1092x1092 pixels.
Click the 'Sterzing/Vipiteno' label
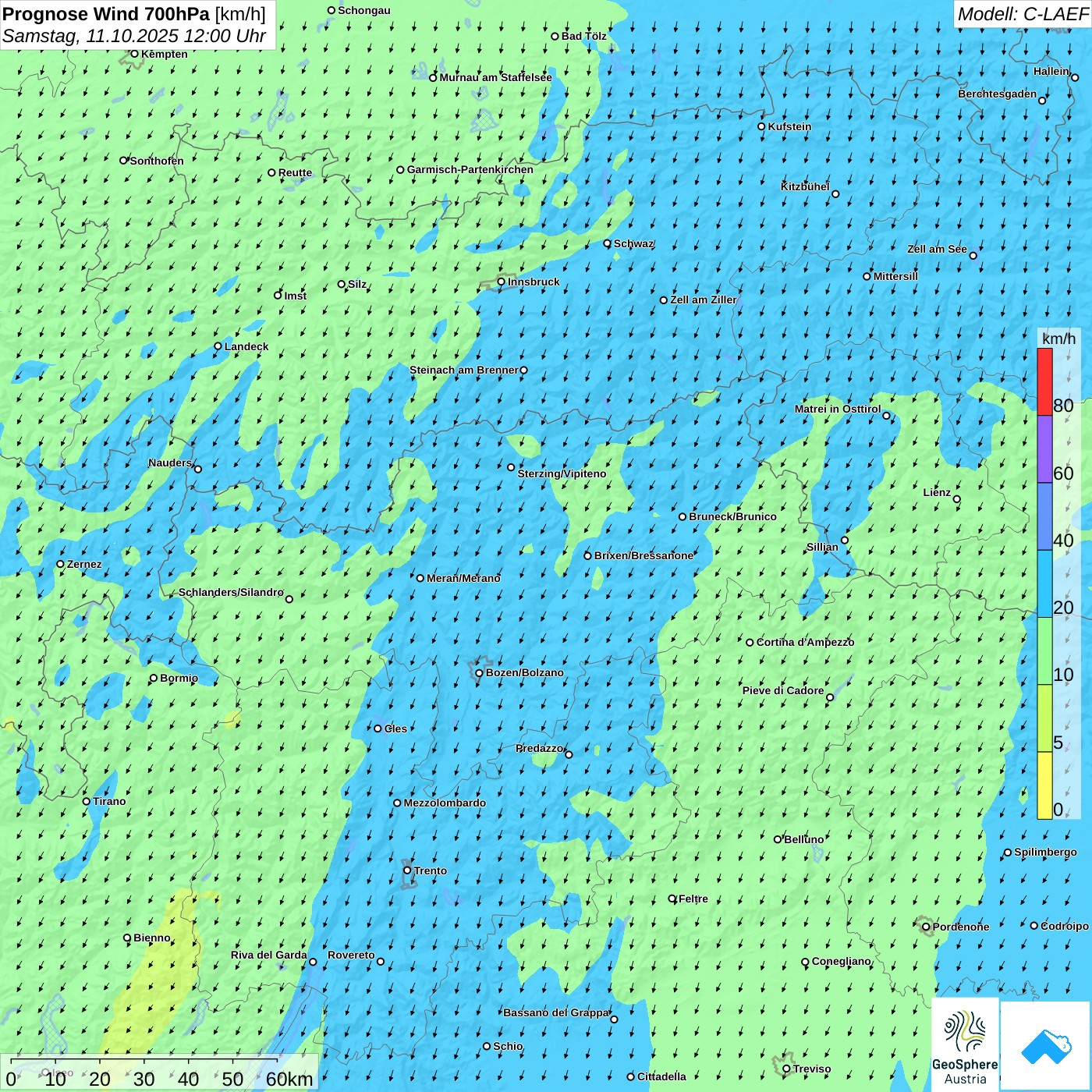[562, 473]
